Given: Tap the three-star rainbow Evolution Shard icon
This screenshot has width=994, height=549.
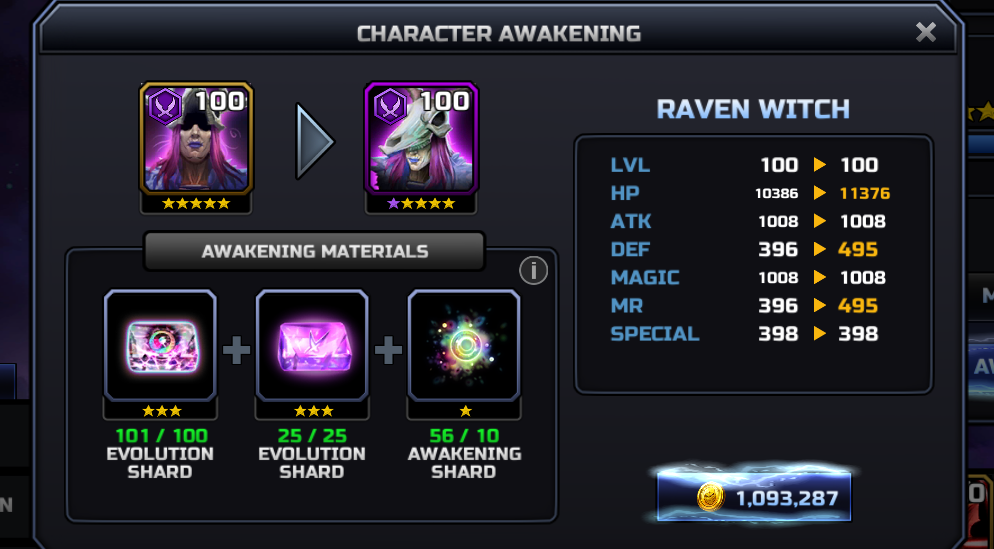Looking at the screenshot, I should point(160,346).
